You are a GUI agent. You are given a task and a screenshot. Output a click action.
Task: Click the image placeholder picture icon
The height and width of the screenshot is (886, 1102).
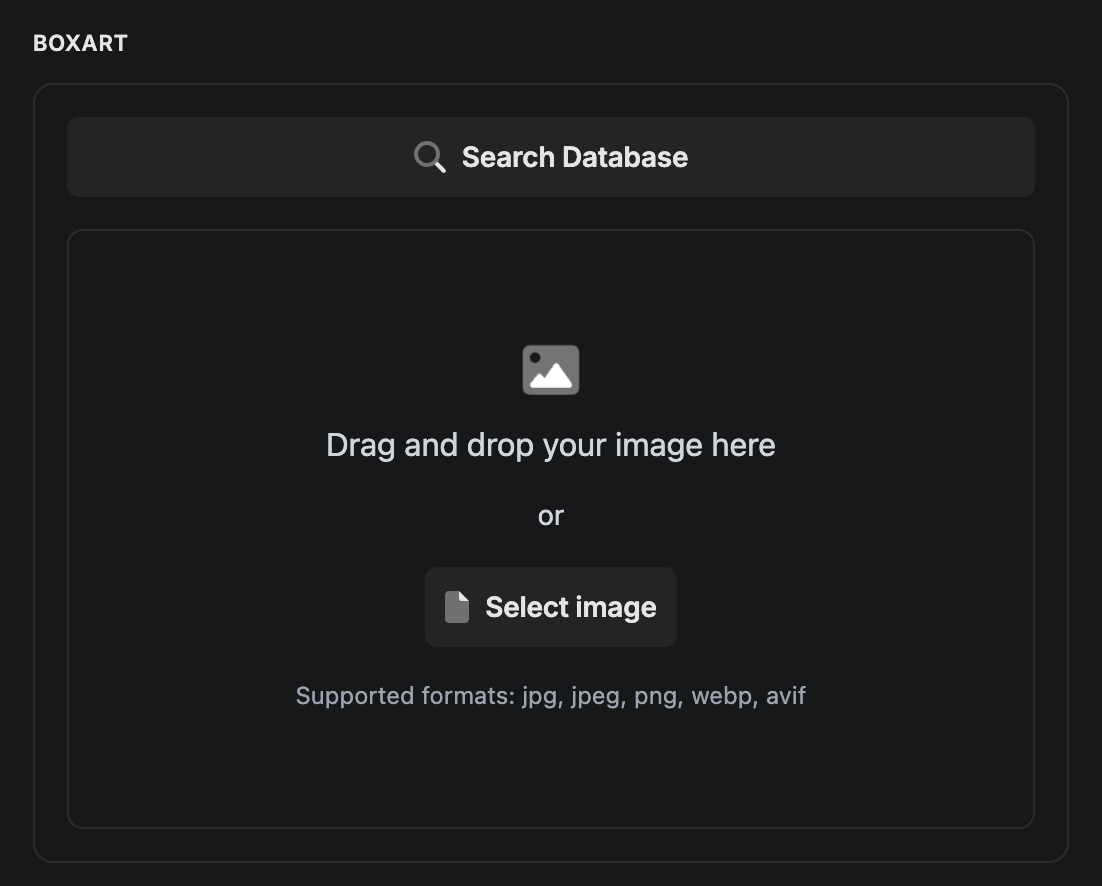click(x=551, y=370)
